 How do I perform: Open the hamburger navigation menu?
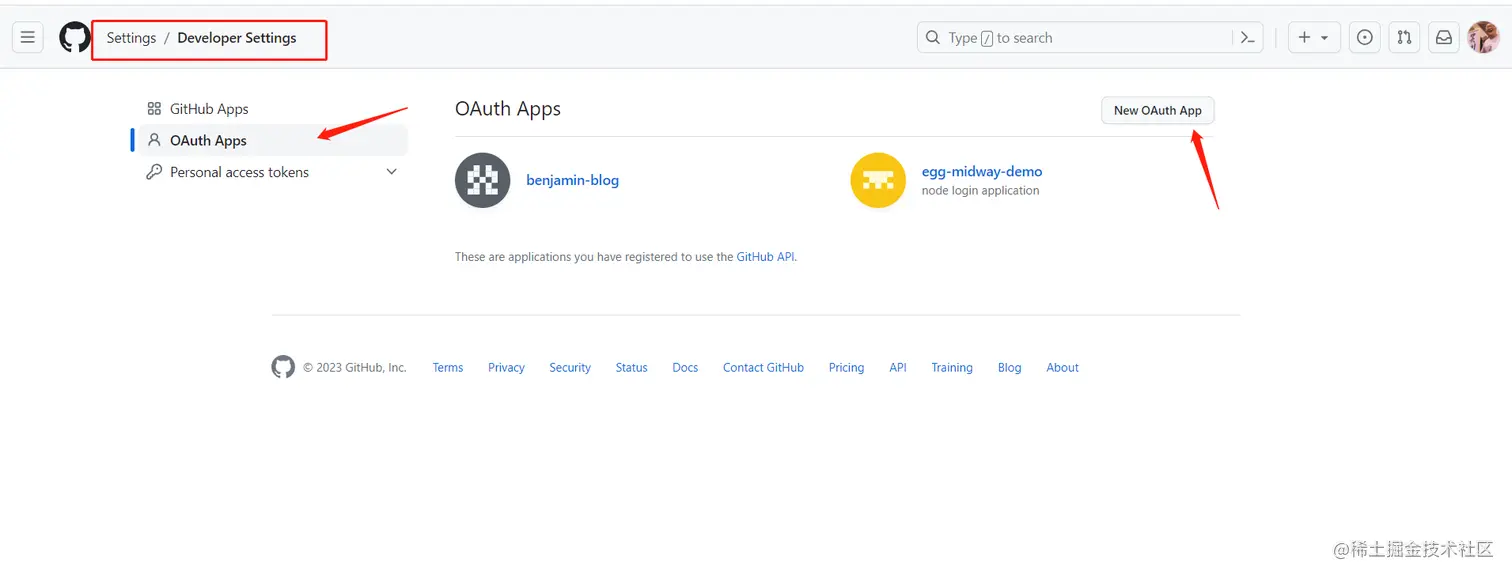[x=27, y=38]
